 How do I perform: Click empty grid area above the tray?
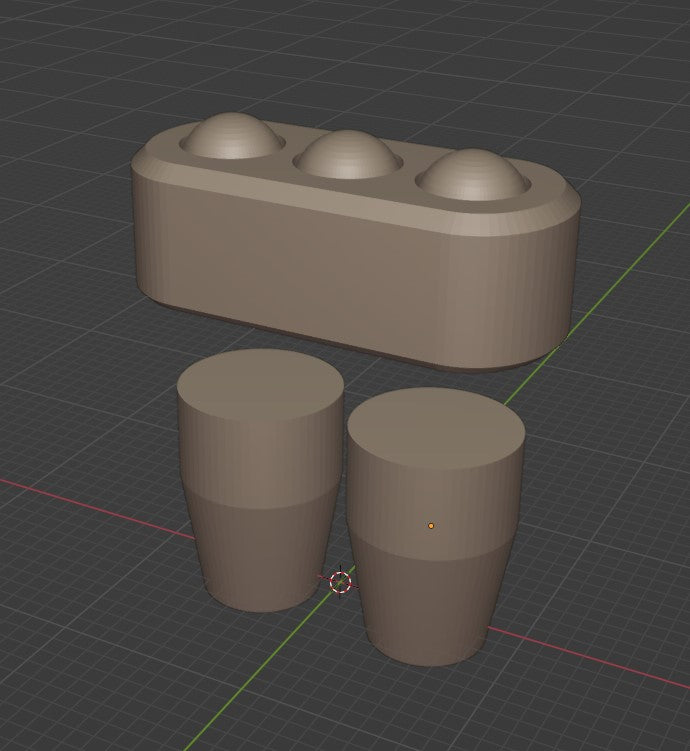(350, 60)
